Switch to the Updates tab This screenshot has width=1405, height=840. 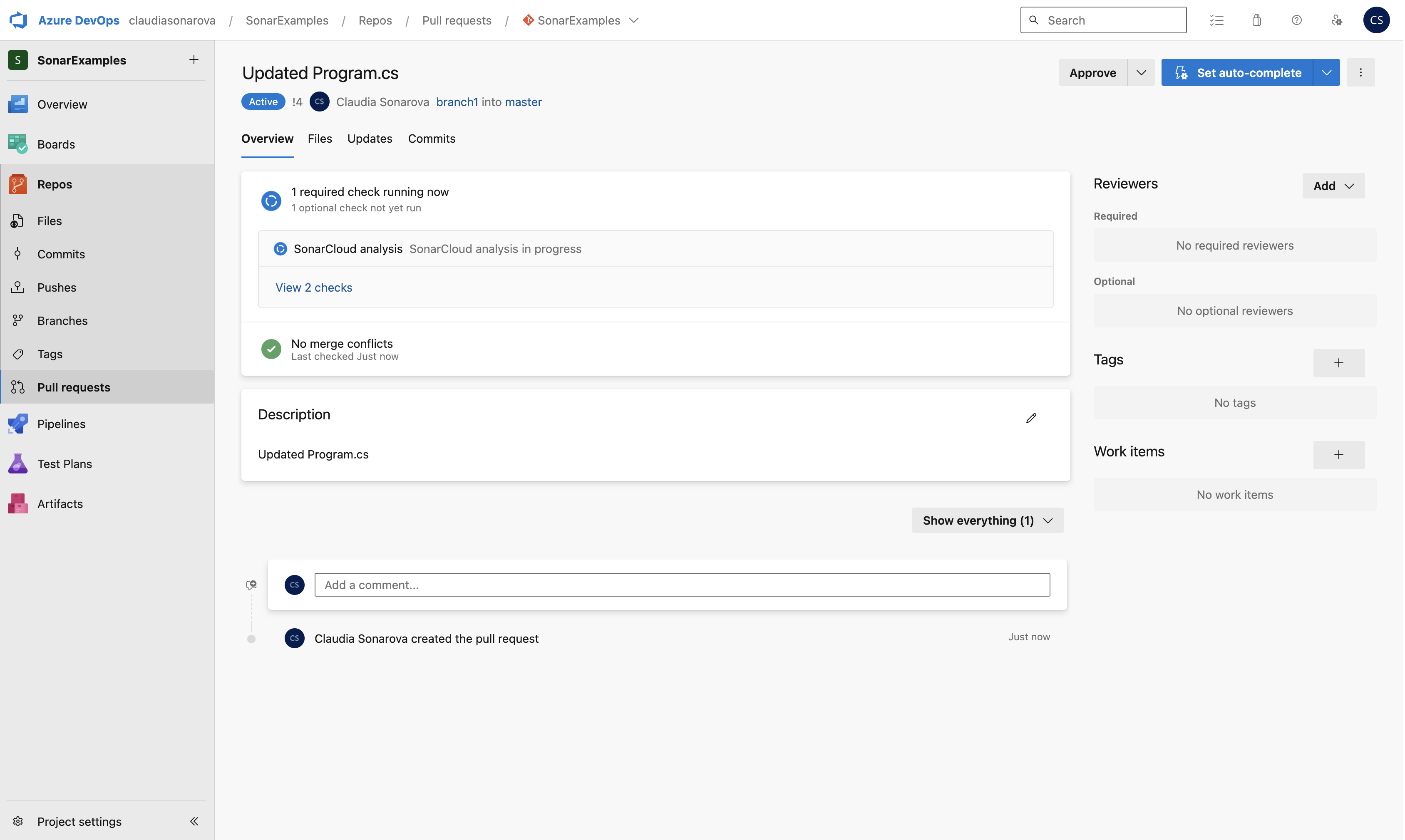370,139
